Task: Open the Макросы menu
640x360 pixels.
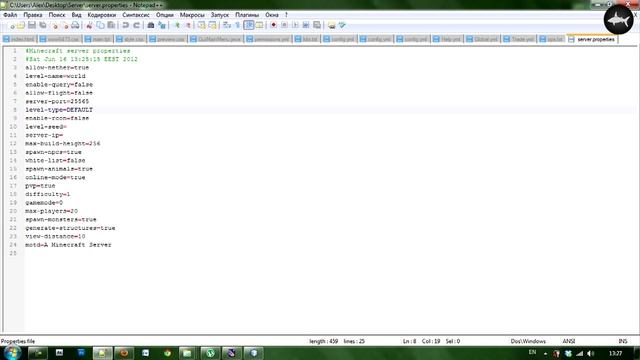Action: click(192, 15)
